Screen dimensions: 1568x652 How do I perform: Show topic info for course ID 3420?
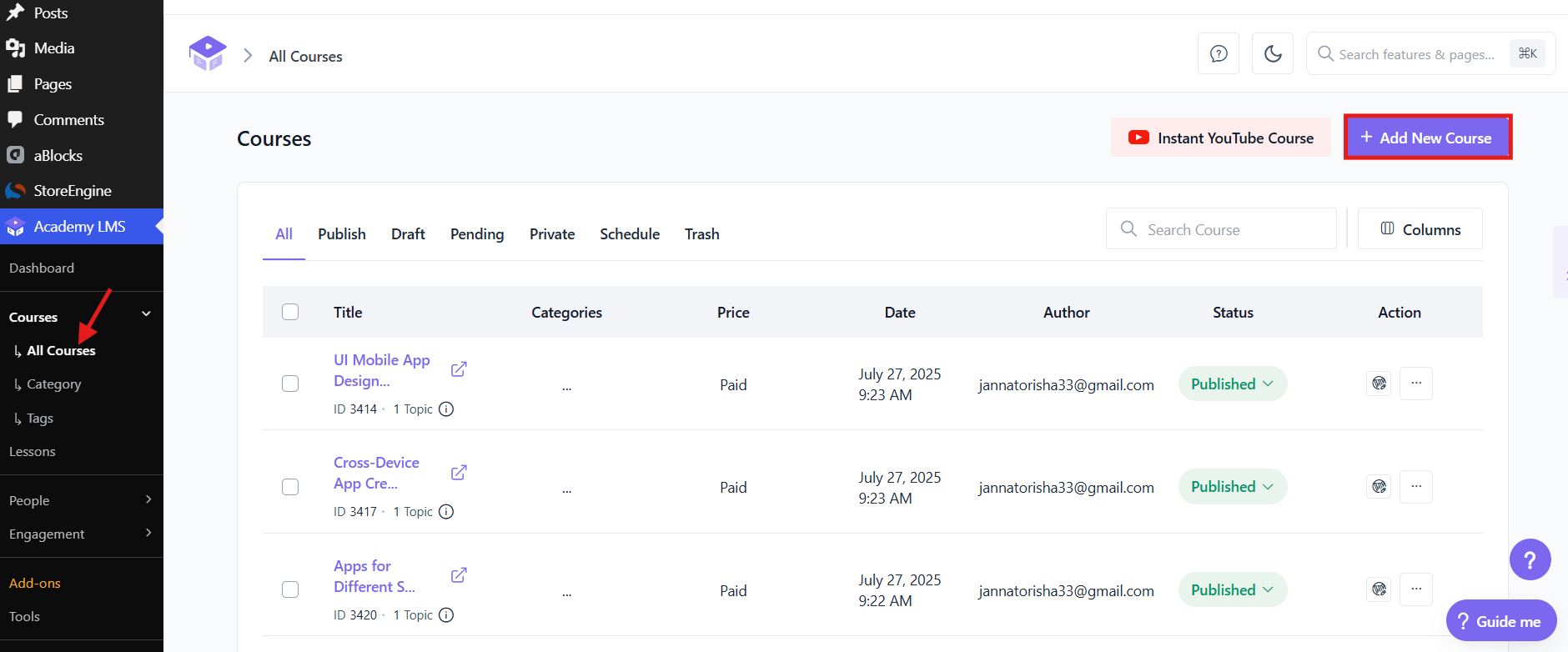pyautogui.click(x=446, y=615)
